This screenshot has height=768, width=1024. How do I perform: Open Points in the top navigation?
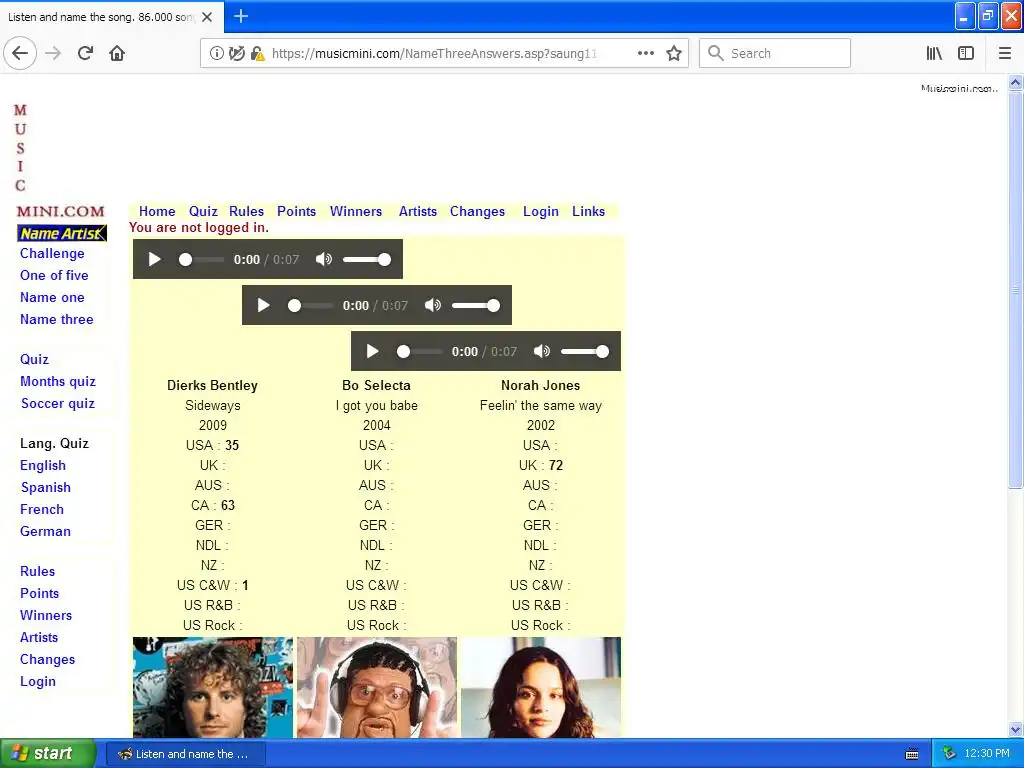296,211
